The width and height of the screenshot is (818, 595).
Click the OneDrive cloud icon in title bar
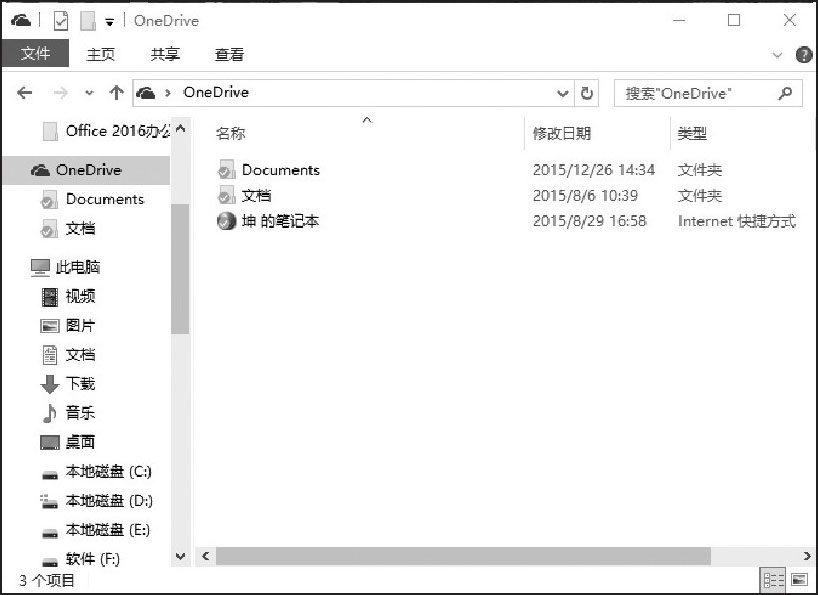click(20, 21)
